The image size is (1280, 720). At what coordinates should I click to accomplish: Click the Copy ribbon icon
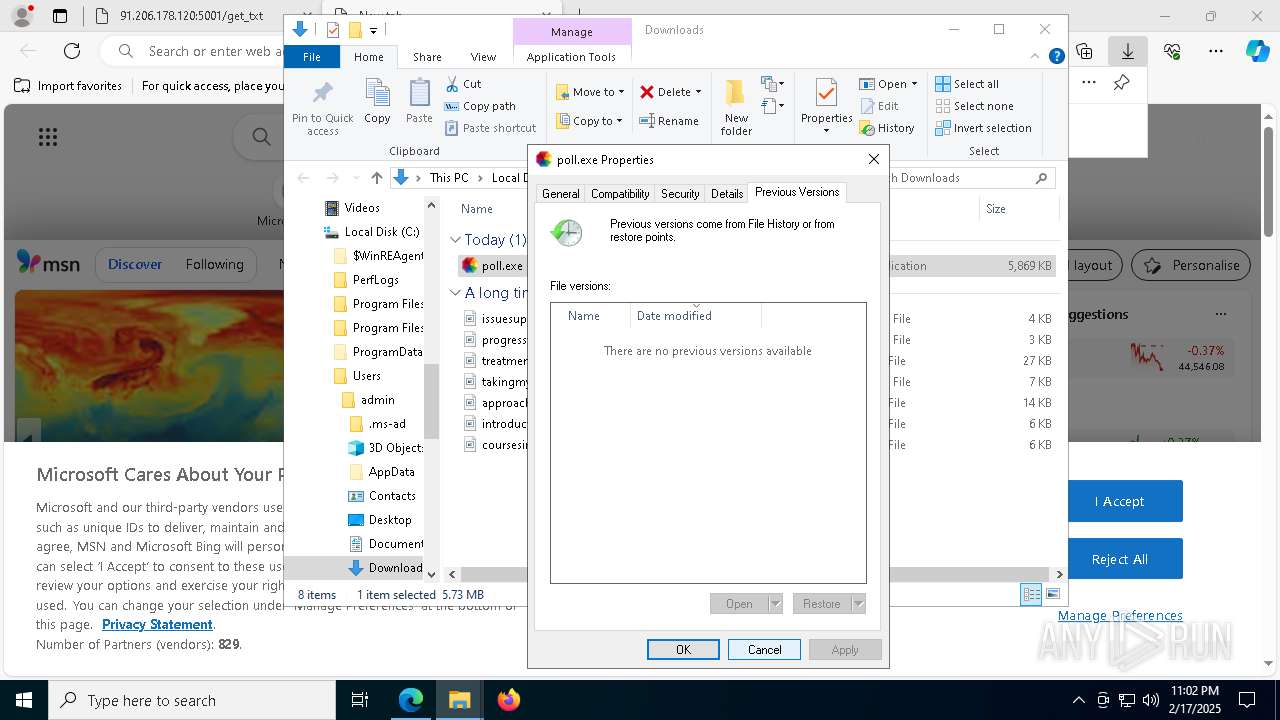(377, 101)
